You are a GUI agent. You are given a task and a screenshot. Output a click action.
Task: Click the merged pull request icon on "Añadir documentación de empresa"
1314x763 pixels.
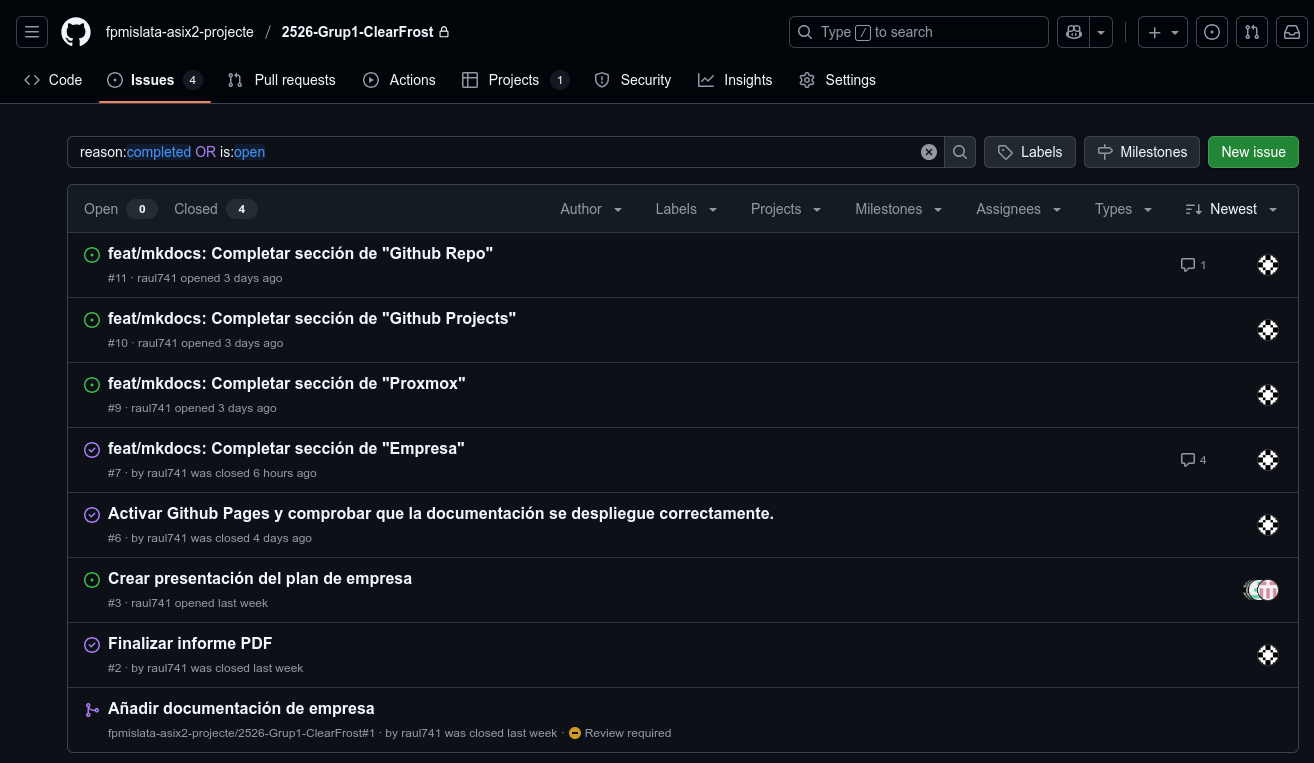tap(92, 709)
